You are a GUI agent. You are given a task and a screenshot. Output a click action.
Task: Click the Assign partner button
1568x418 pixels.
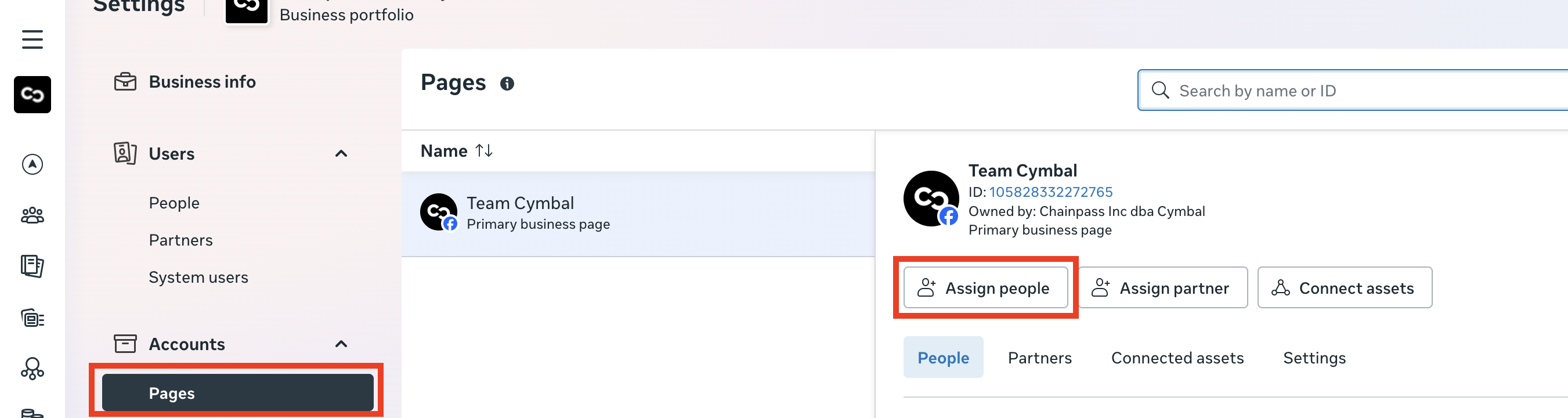pos(1162,287)
